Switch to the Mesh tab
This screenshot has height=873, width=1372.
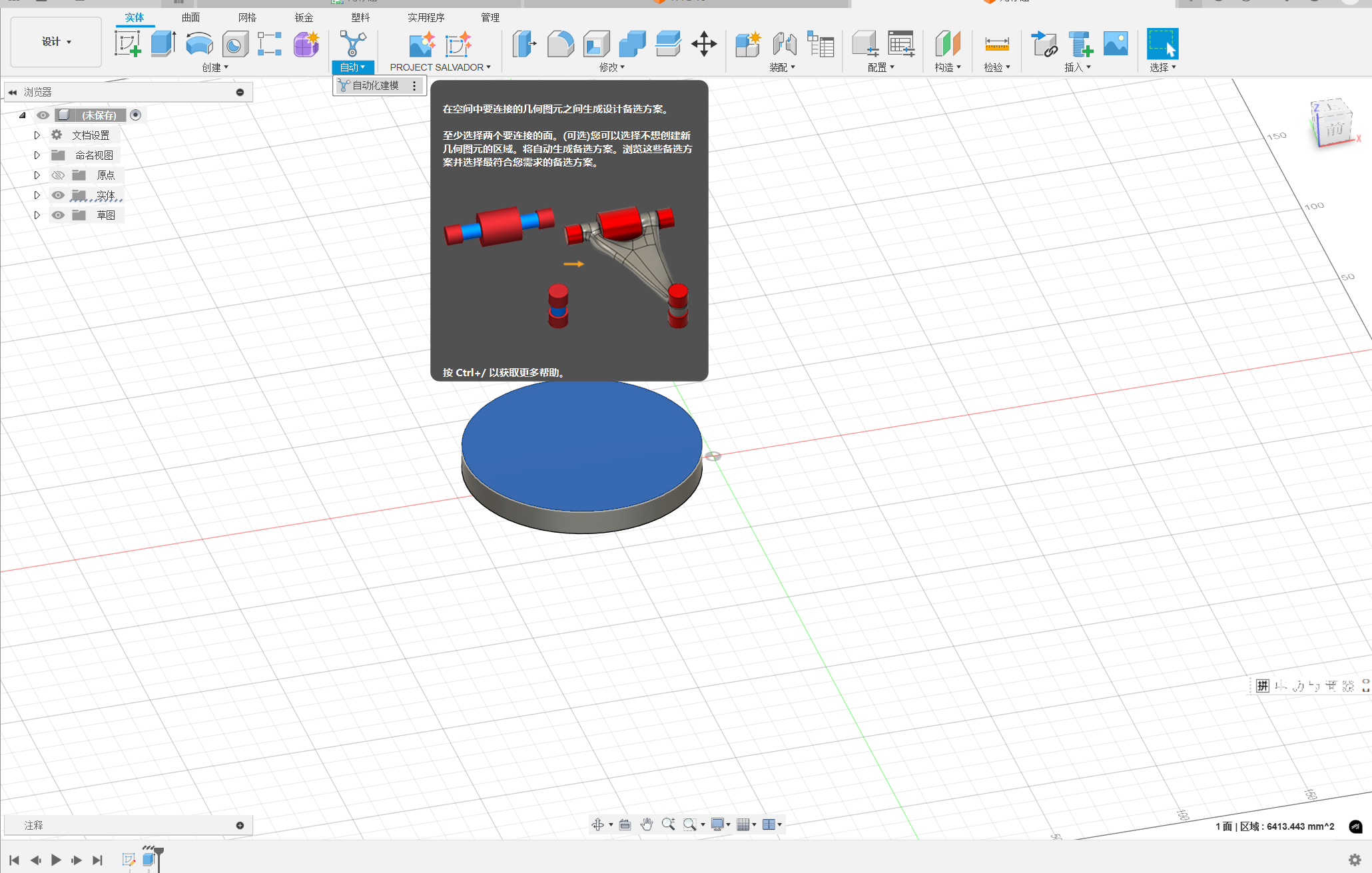click(x=247, y=17)
